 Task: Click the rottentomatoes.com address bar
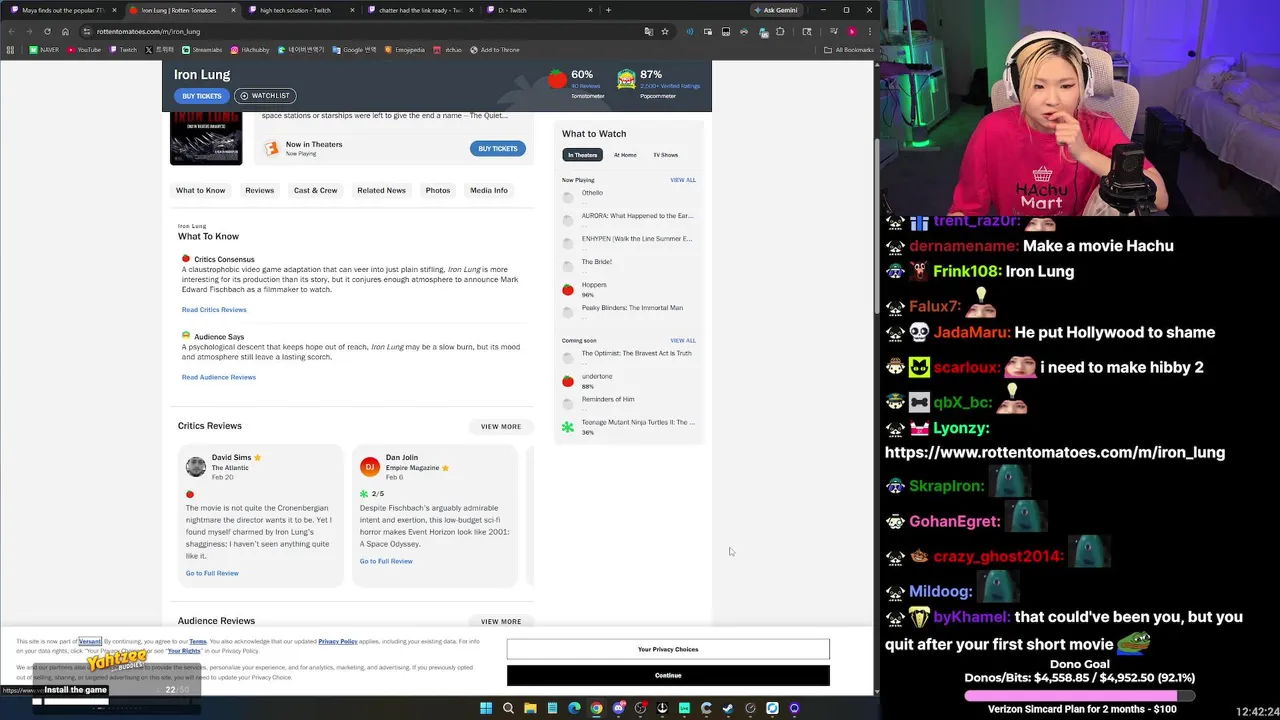point(360,31)
